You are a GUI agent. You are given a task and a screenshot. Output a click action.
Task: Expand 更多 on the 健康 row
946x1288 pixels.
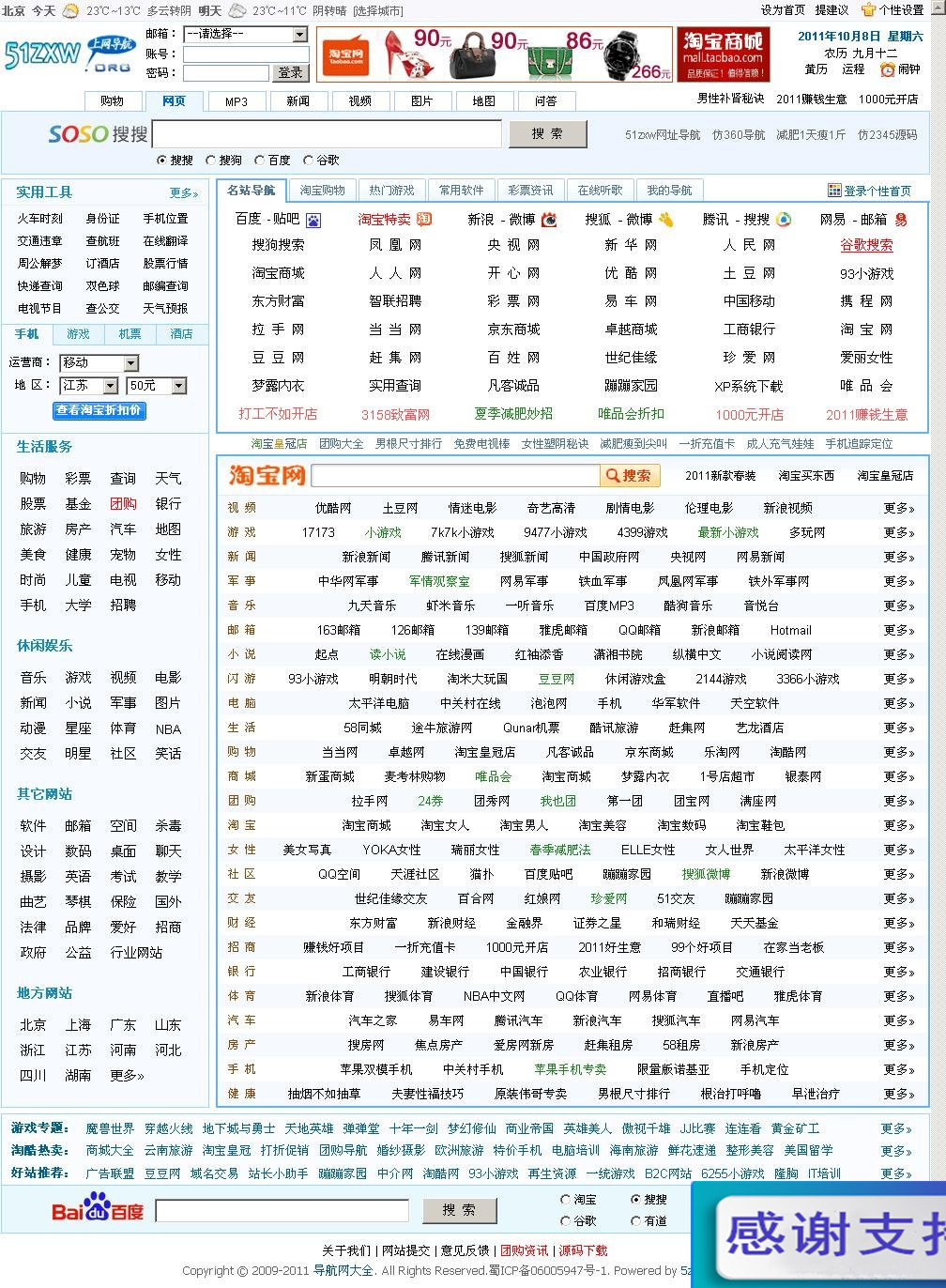click(899, 1094)
